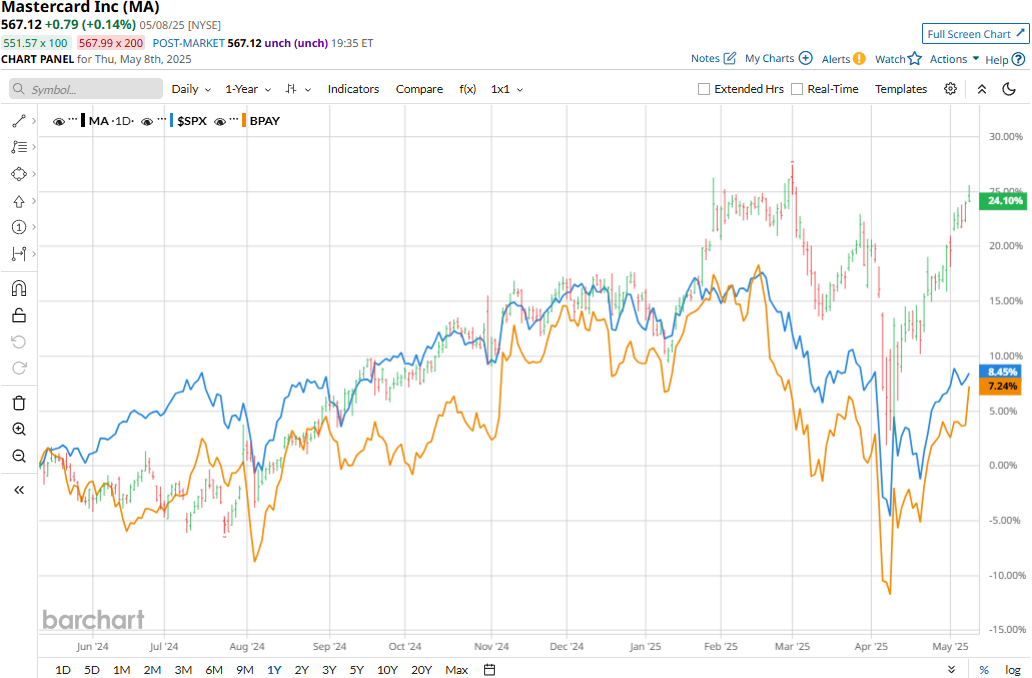Select the 1Y time range

click(274, 669)
